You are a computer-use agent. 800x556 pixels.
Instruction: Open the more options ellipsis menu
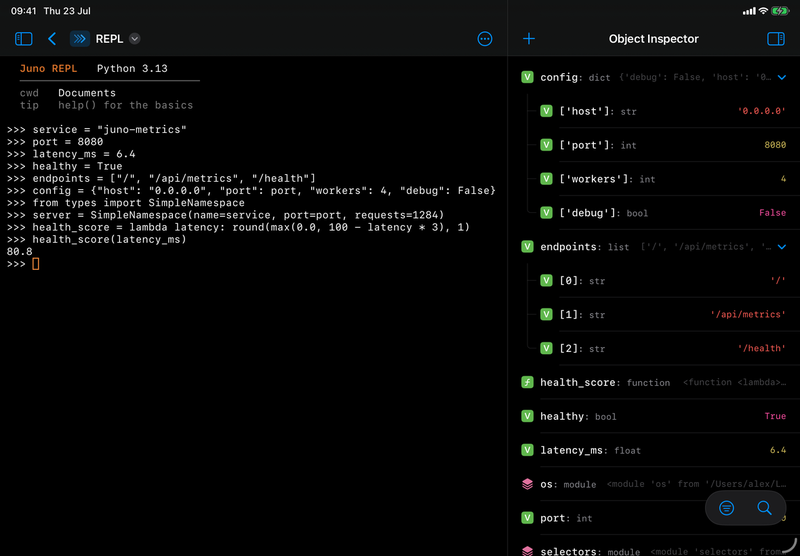[x=485, y=39]
